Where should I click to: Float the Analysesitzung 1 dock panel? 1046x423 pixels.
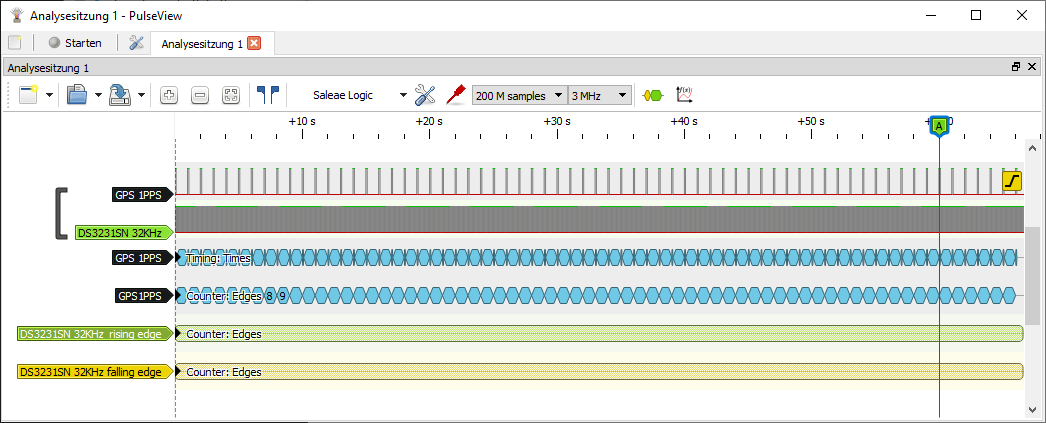tap(1016, 67)
